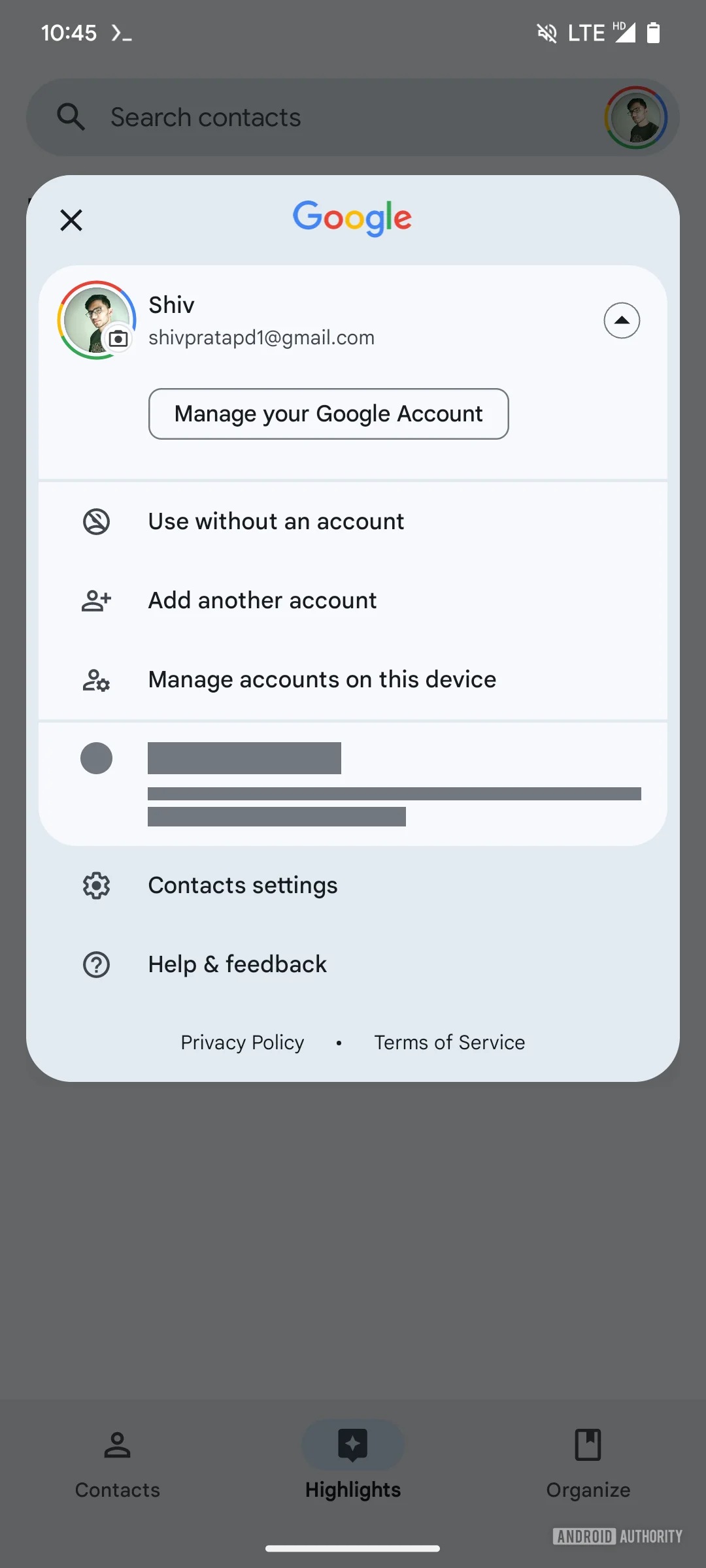Open the Privacy Policy link
The image size is (706, 1568).
coord(243,1042)
